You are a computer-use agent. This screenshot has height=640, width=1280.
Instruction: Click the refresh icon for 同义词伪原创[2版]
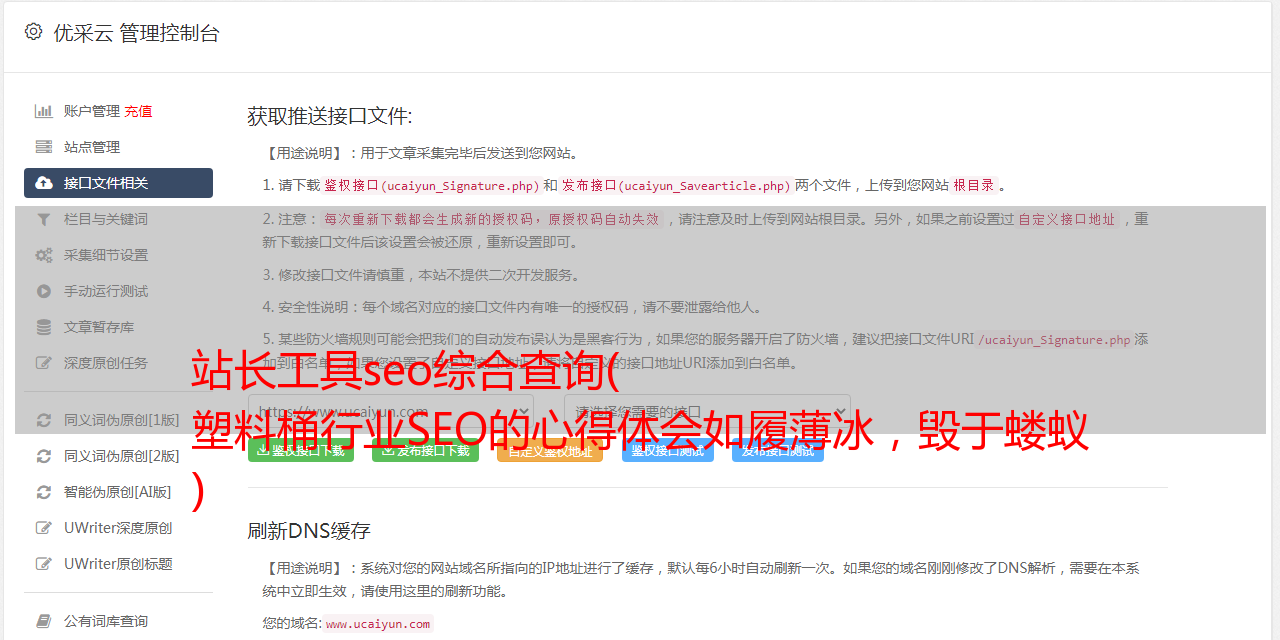[44, 456]
